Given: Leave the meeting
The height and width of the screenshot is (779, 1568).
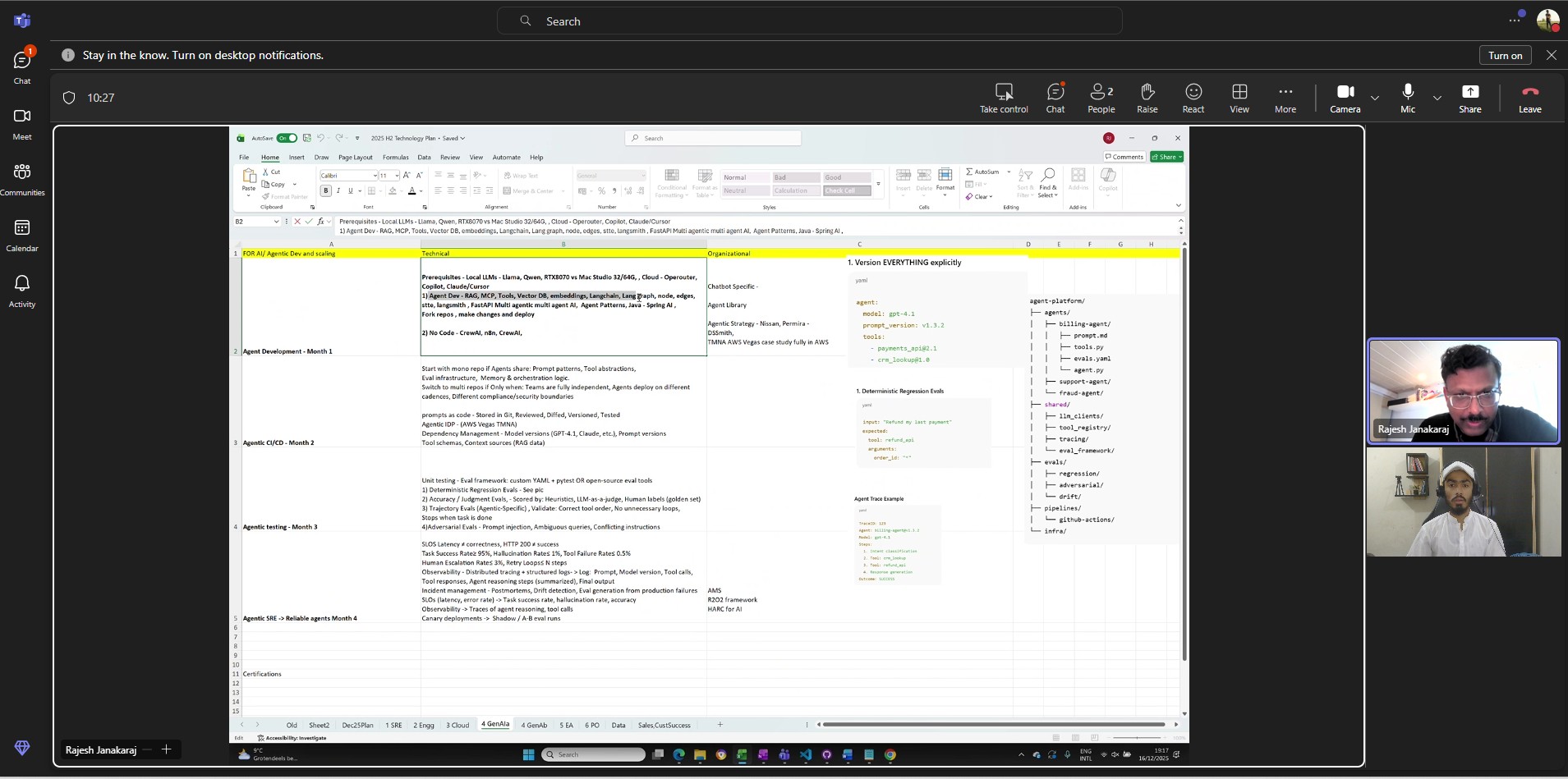Looking at the screenshot, I should coord(1530,98).
